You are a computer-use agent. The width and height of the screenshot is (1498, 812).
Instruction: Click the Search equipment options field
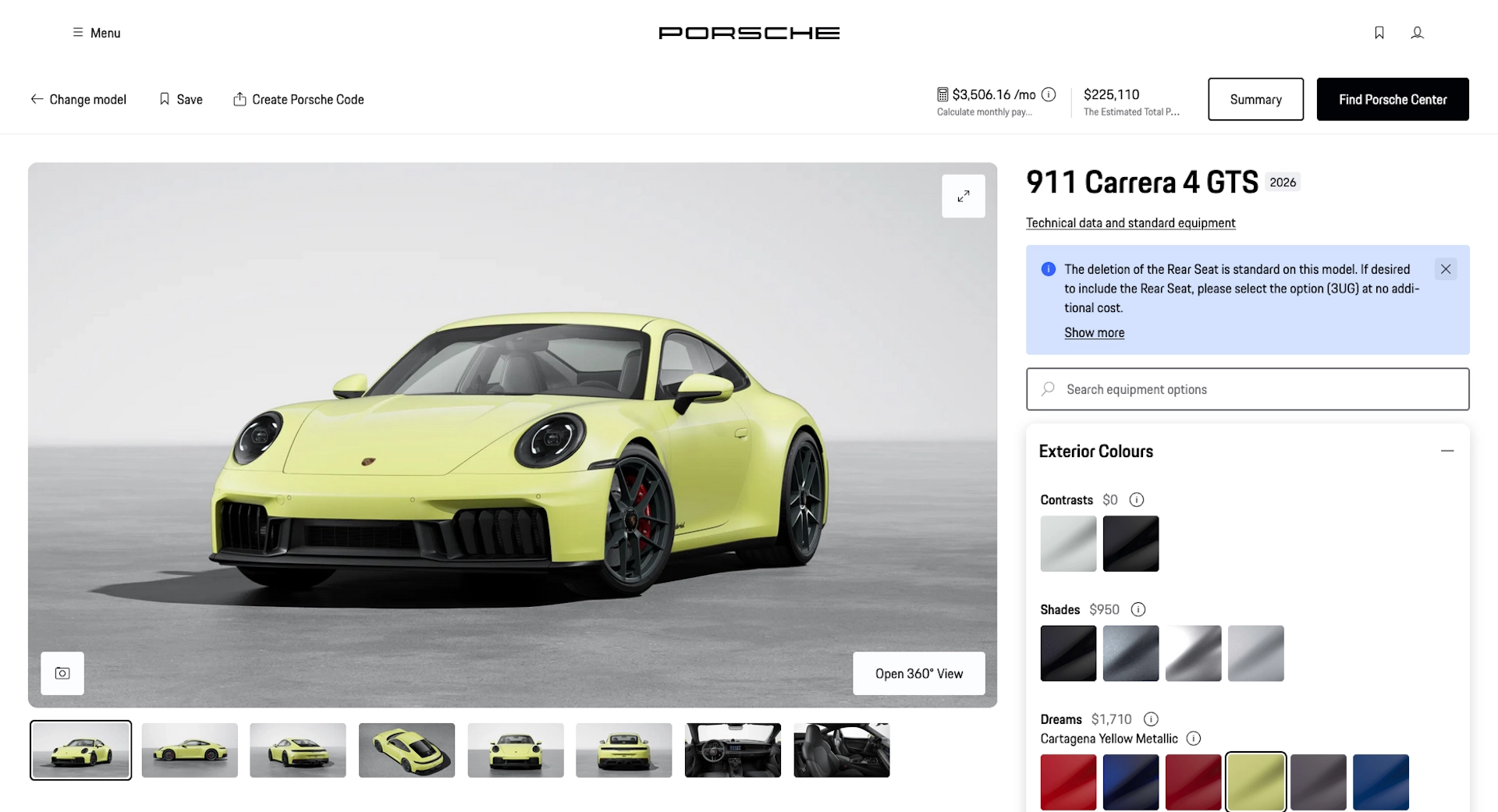1247,389
